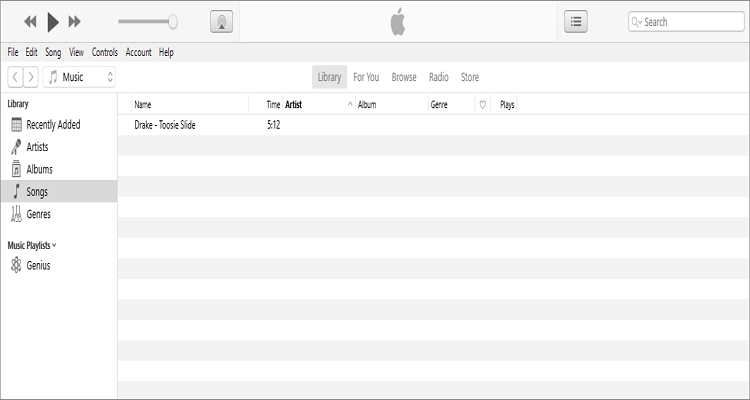This screenshot has height=400, width=750.
Task: Switch to the Library tab
Action: point(330,77)
